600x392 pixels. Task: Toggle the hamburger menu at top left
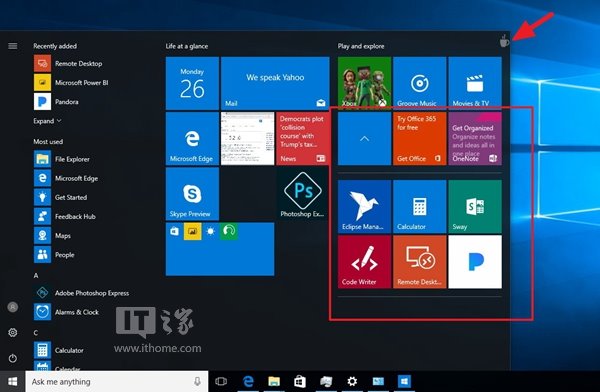coord(13,46)
